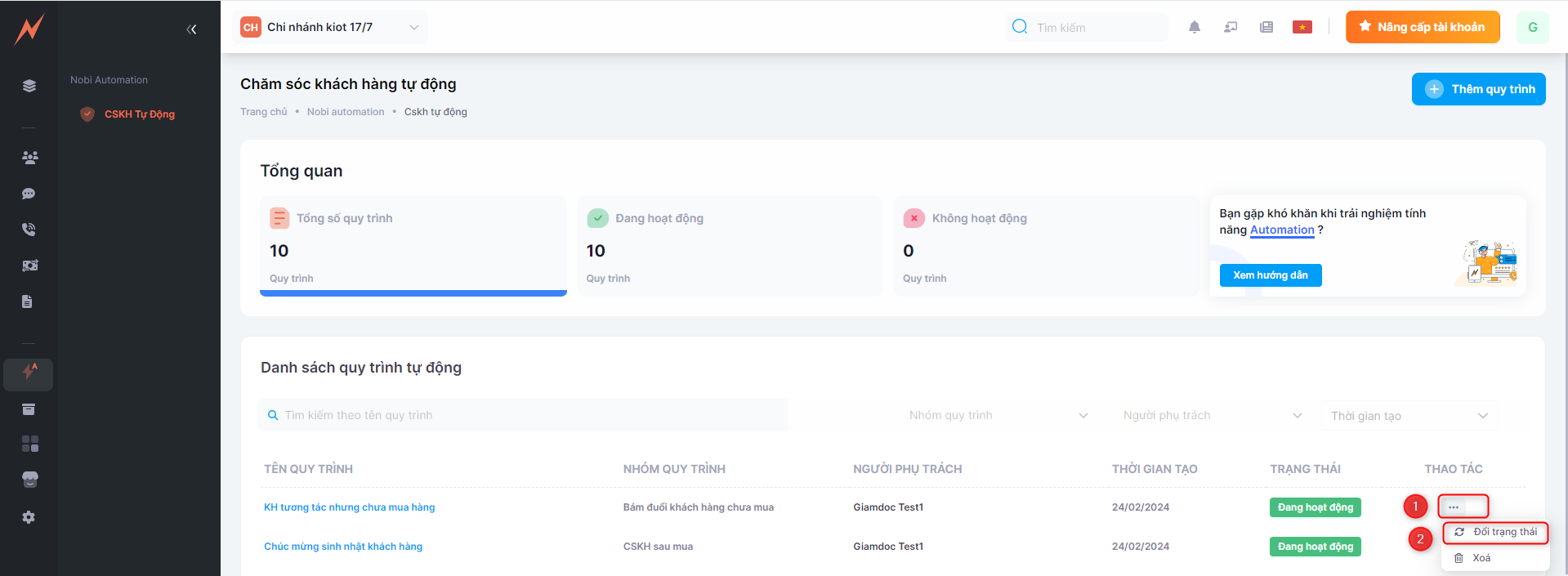Select Đổi trạng thái from the action menu

[1496, 532]
